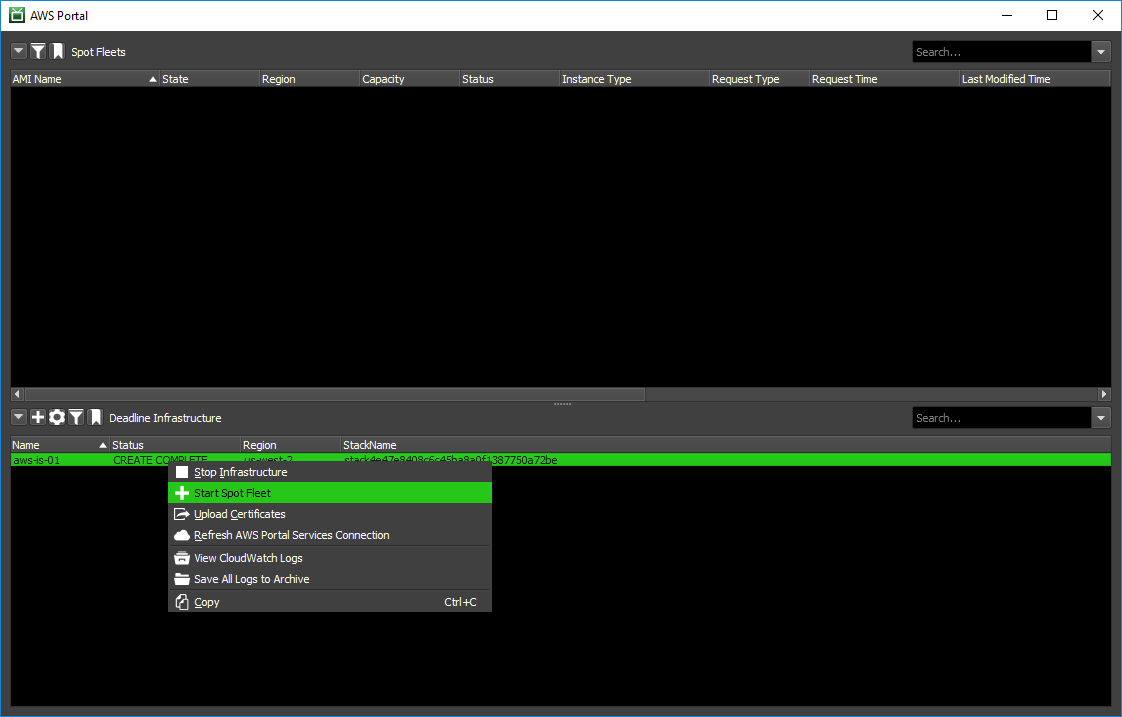
Task: Open View CloudWatch Logs menu entry
Action: pos(330,558)
